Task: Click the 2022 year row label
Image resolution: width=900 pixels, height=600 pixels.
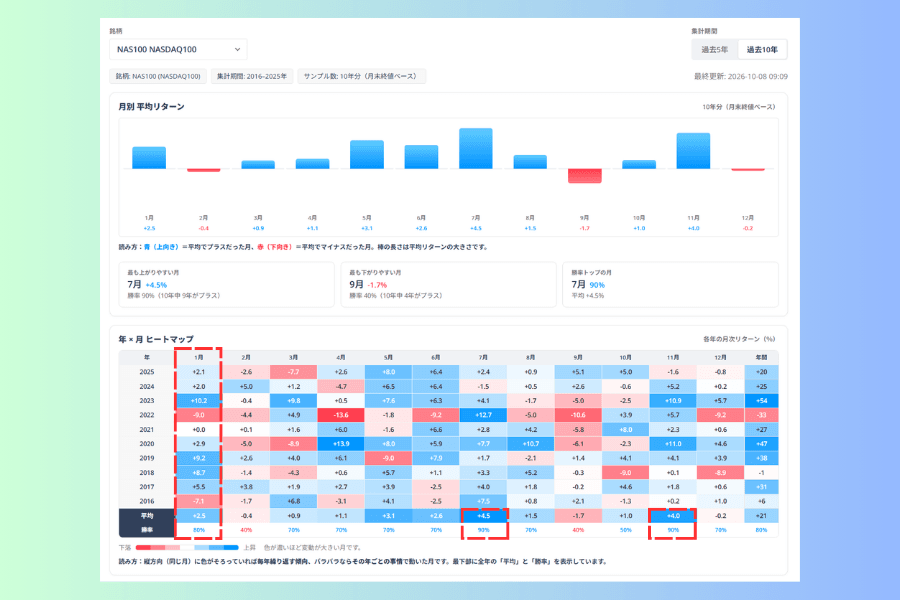Action: (x=147, y=415)
